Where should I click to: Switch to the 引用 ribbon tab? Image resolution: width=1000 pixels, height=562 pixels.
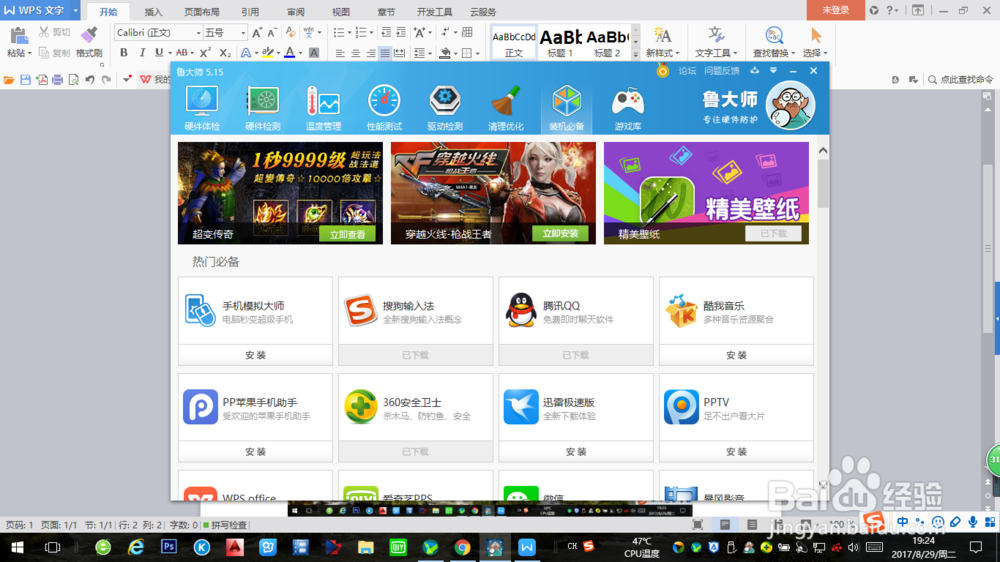[250, 11]
